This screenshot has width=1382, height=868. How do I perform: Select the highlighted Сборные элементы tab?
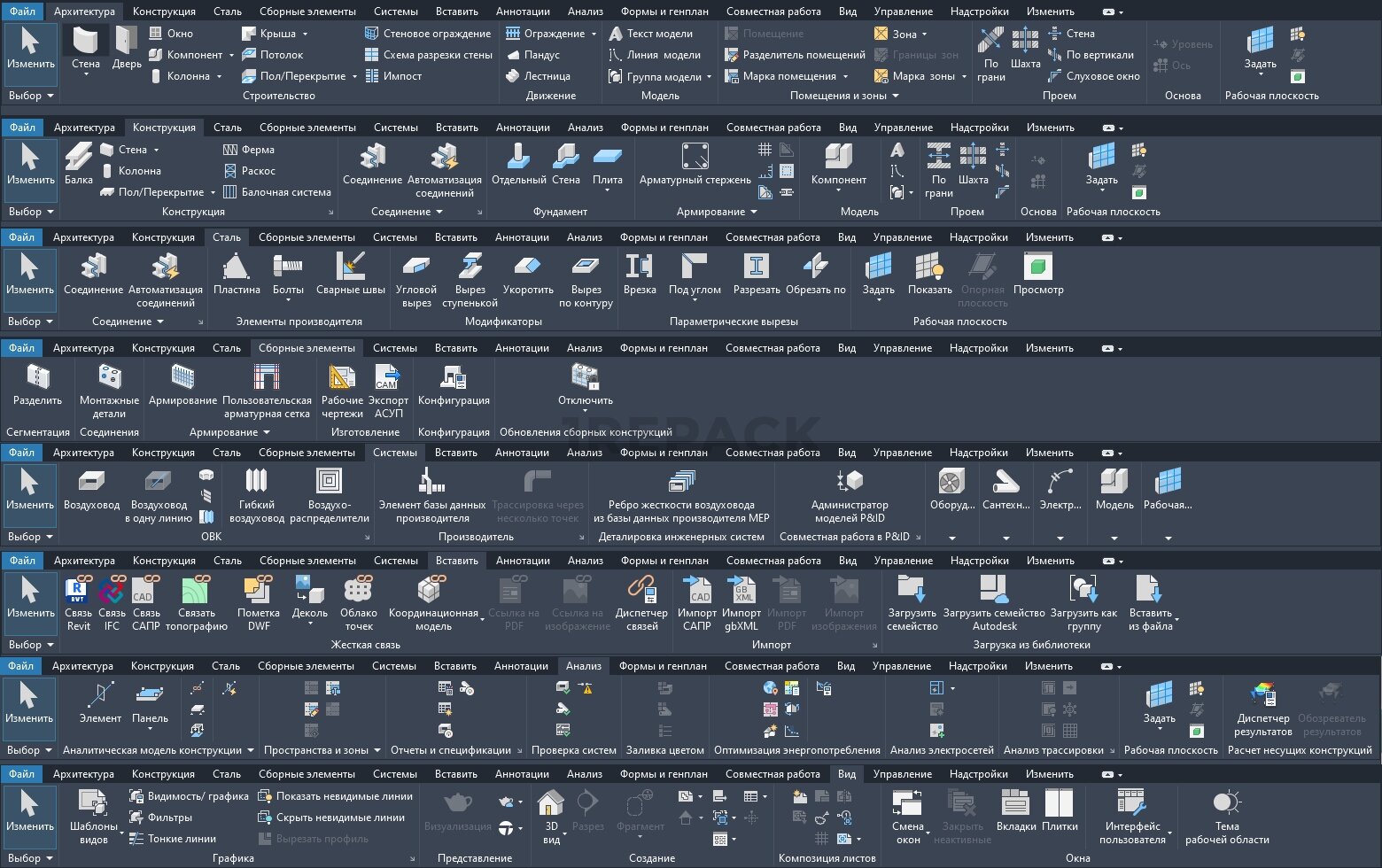[x=307, y=348]
